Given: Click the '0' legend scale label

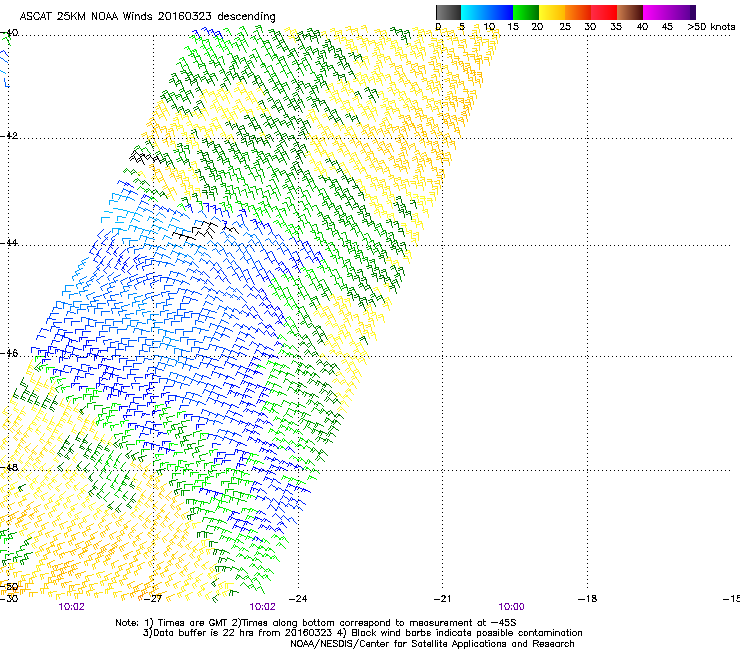Looking at the screenshot, I should coord(438,27).
